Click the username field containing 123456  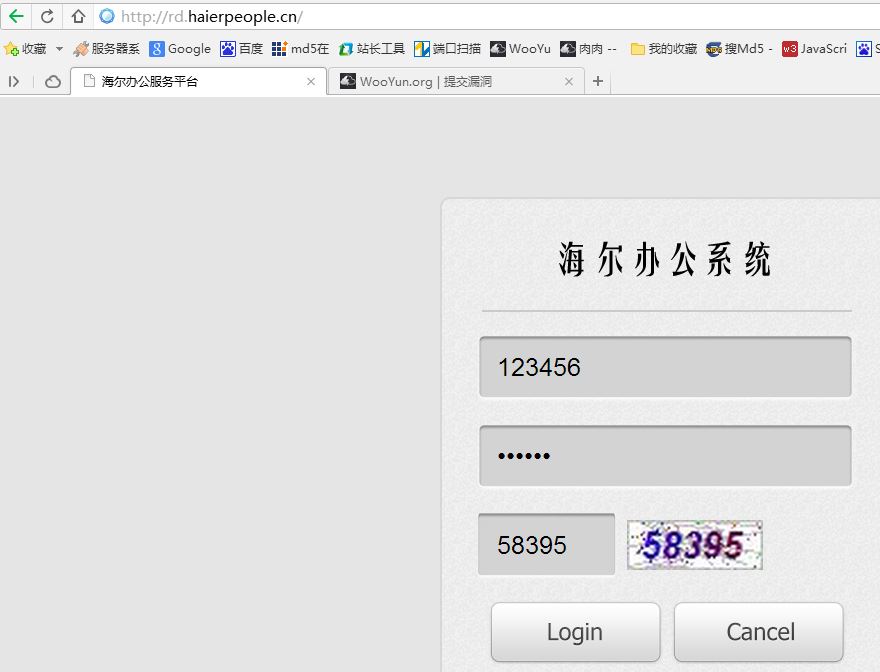click(x=665, y=367)
